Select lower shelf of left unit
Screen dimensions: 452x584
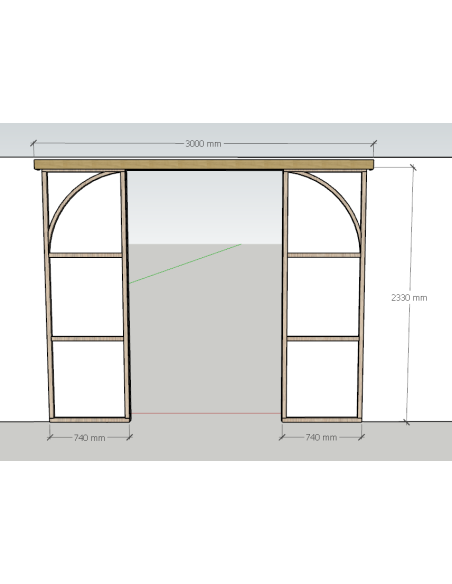click(87, 339)
